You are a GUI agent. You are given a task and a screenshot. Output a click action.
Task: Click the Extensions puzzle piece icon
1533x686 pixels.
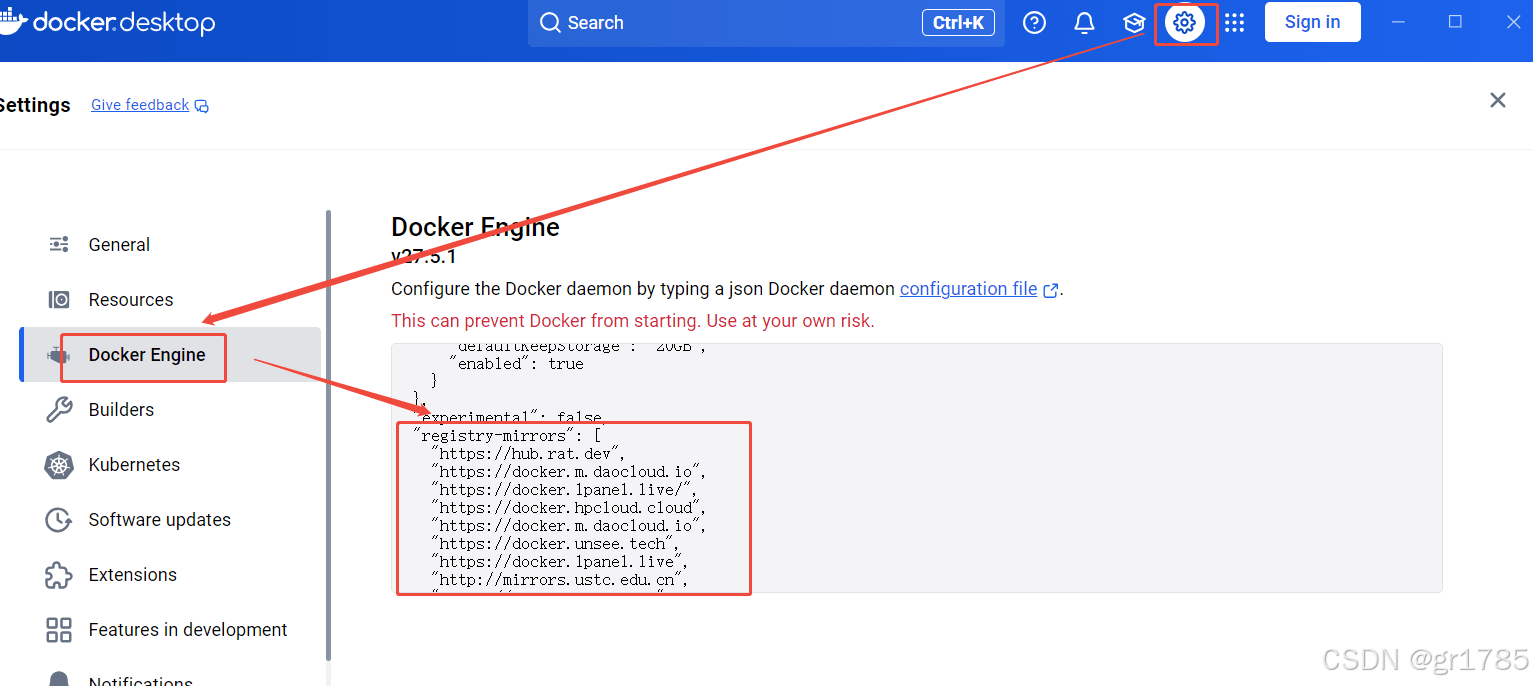[x=59, y=575]
